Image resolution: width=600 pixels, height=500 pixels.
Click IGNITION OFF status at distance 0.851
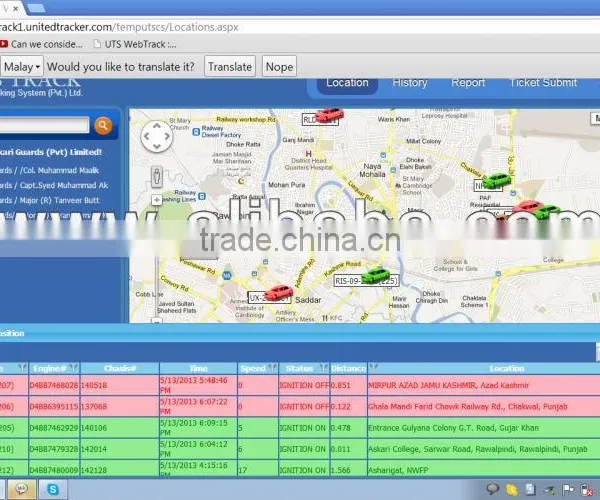pyautogui.click(x=304, y=385)
